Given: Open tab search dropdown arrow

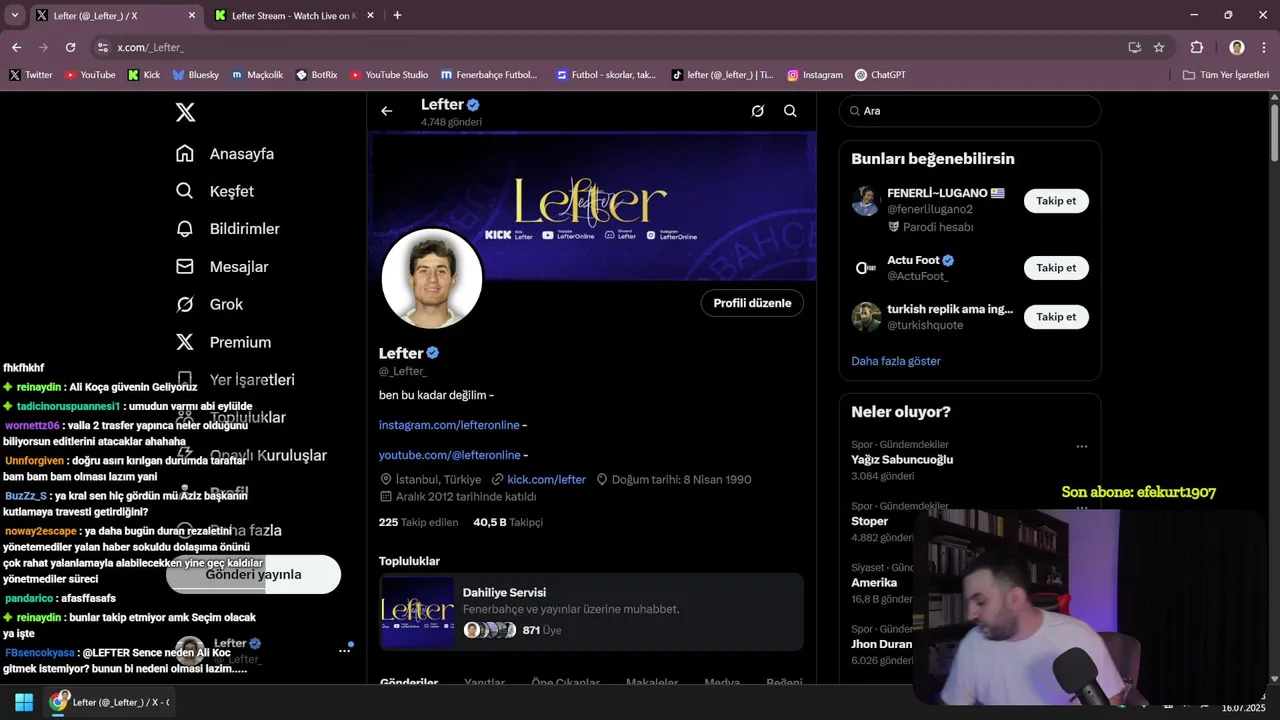Looking at the screenshot, I should coord(14,16).
